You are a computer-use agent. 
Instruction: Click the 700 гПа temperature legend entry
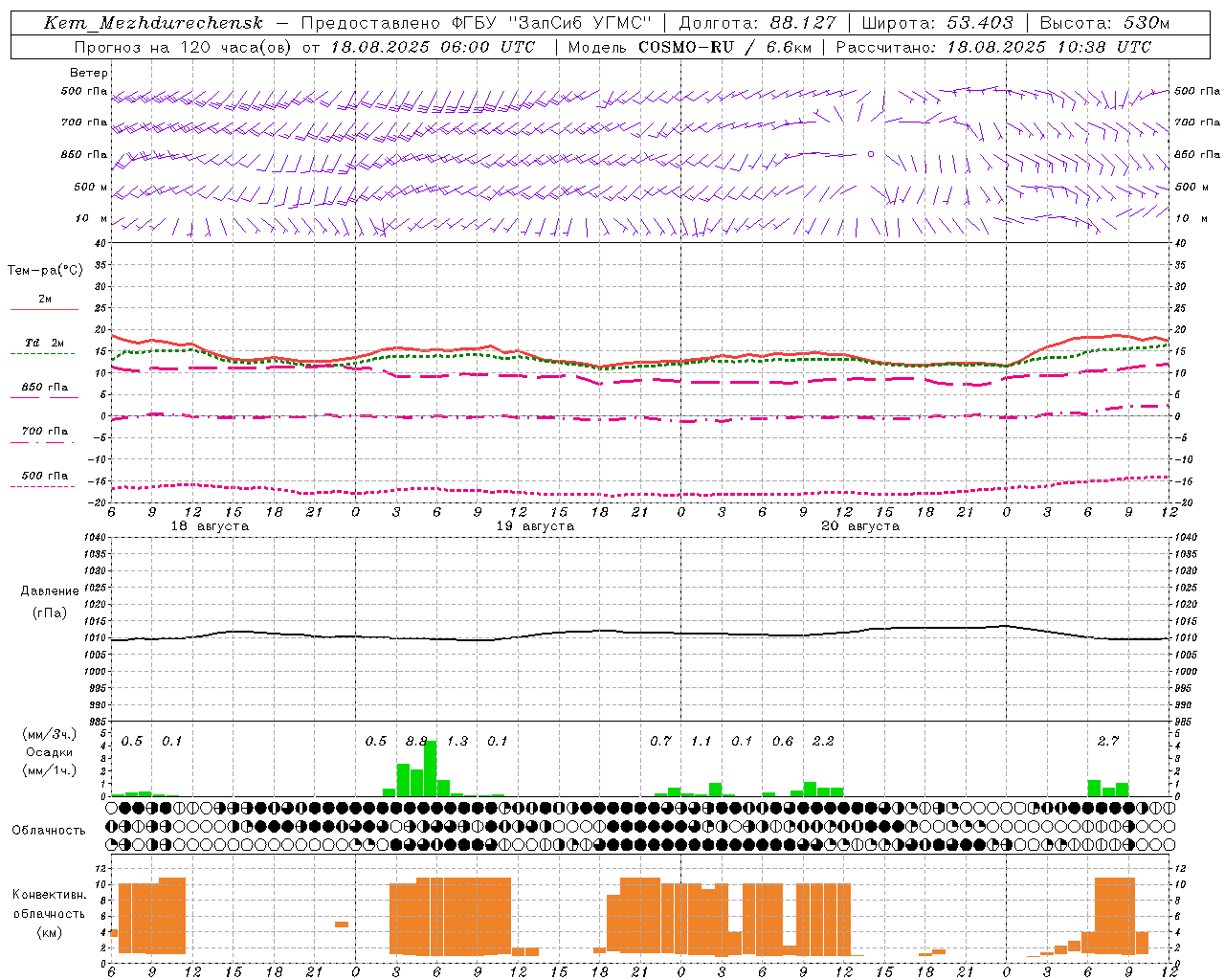coord(44,434)
